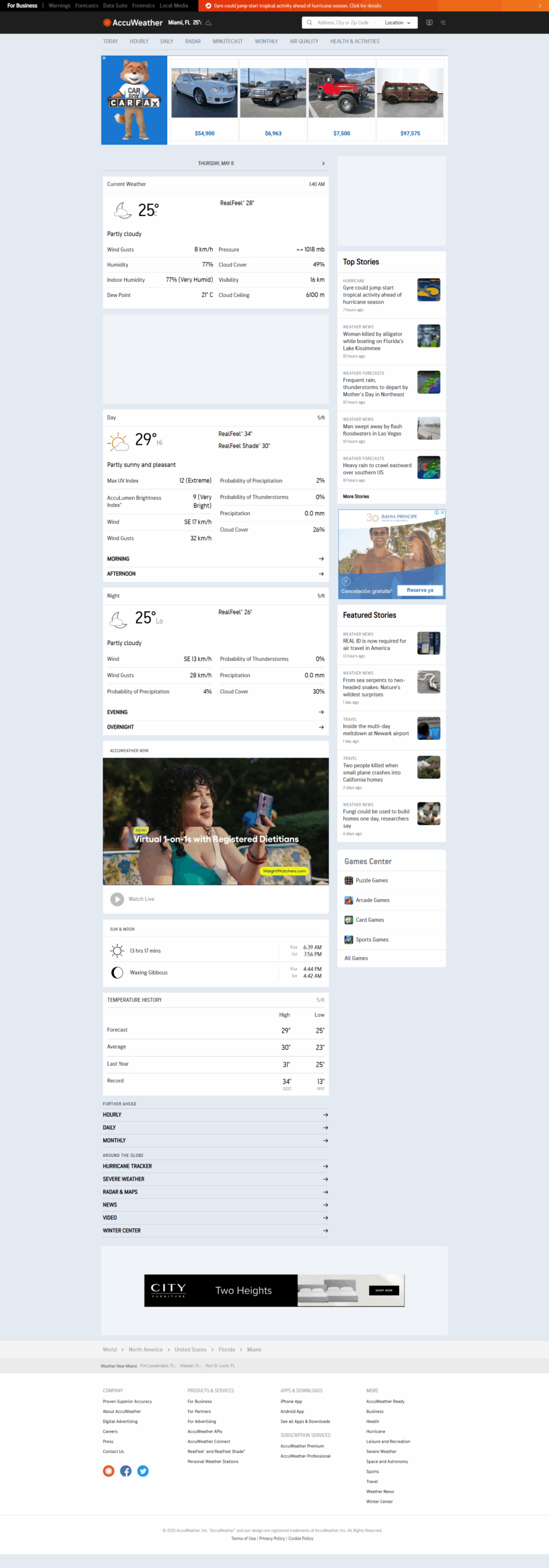The height and width of the screenshot is (1568, 549).
Task: Go to next day using date arrow
Action: (x=323, y=164)
